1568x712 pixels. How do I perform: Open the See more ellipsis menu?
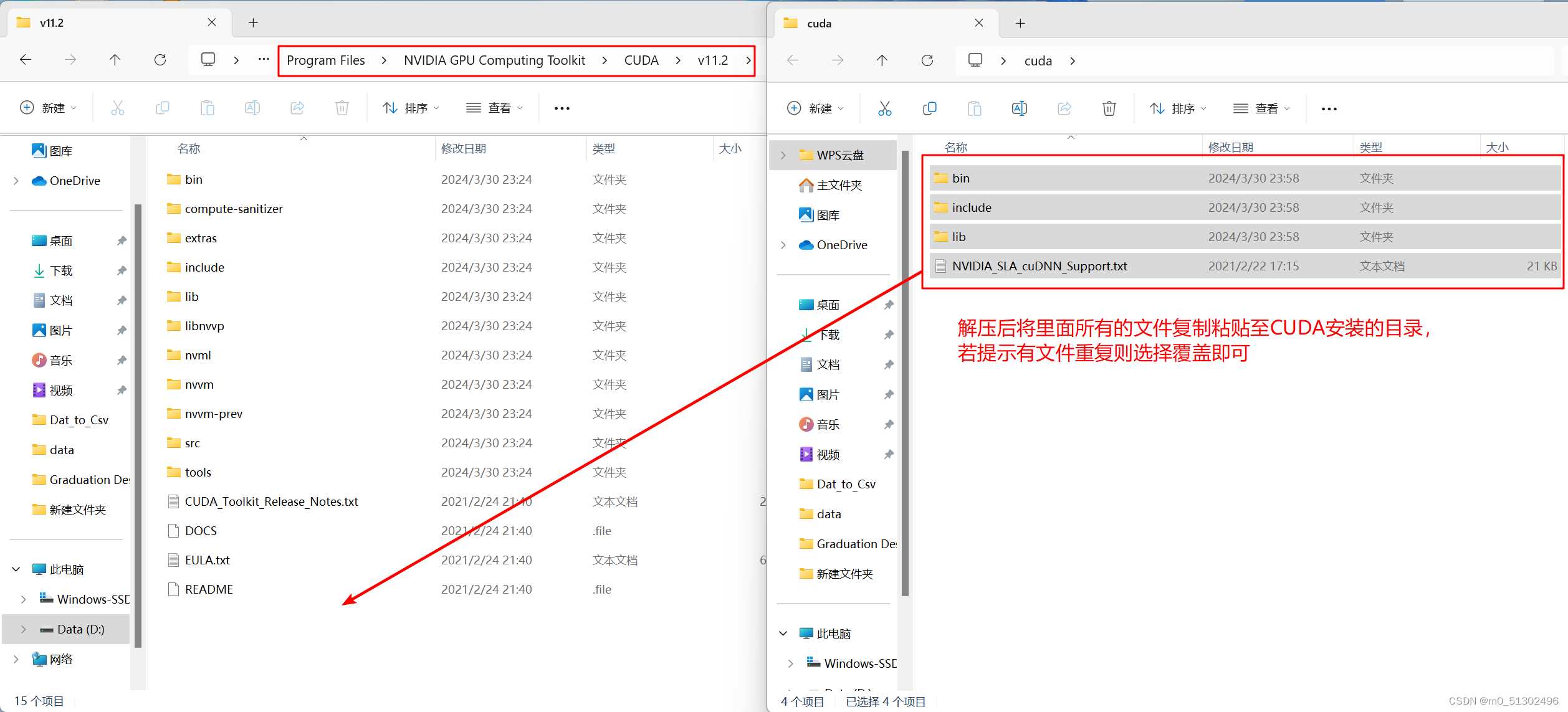tap(560, 108)
